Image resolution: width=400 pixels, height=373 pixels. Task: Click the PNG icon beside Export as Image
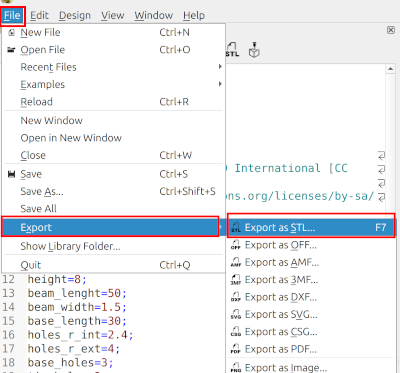click(236, 367)
